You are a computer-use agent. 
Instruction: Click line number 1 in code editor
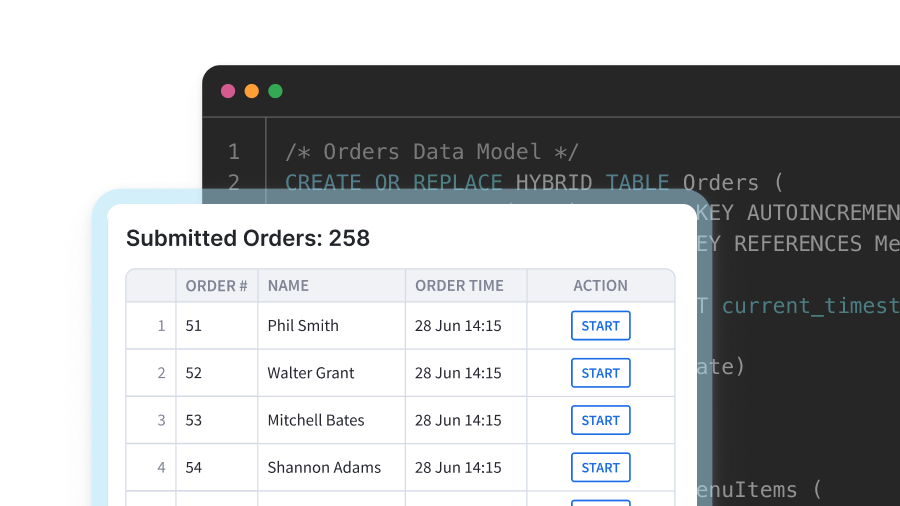coord(234,152)
